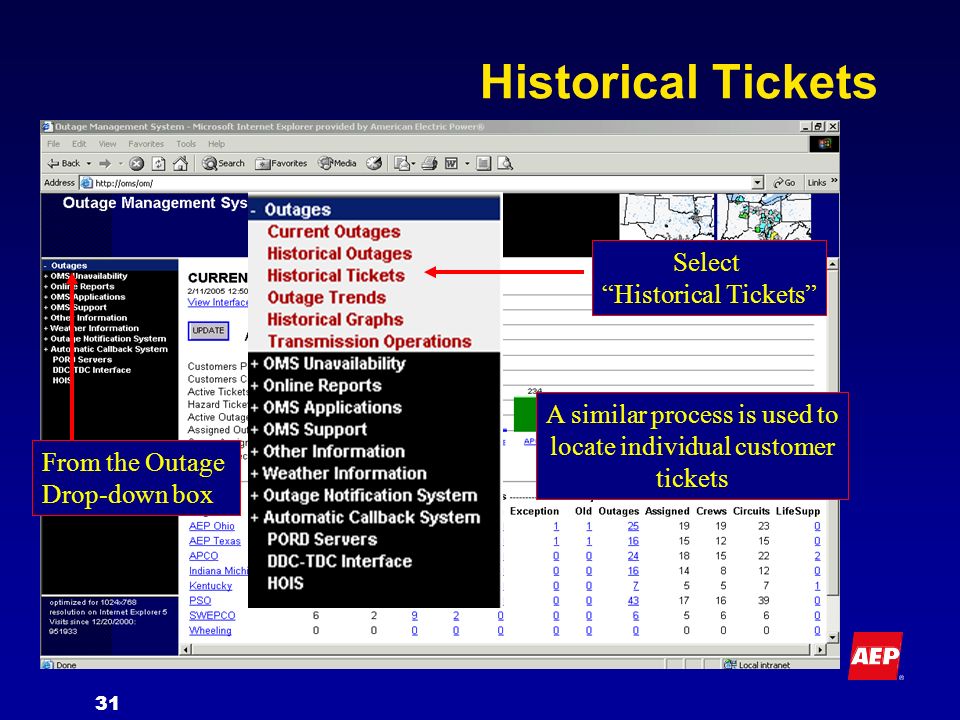Click the Stop icon in toolbar
960x720 pixels.
[x=137, y=163]
